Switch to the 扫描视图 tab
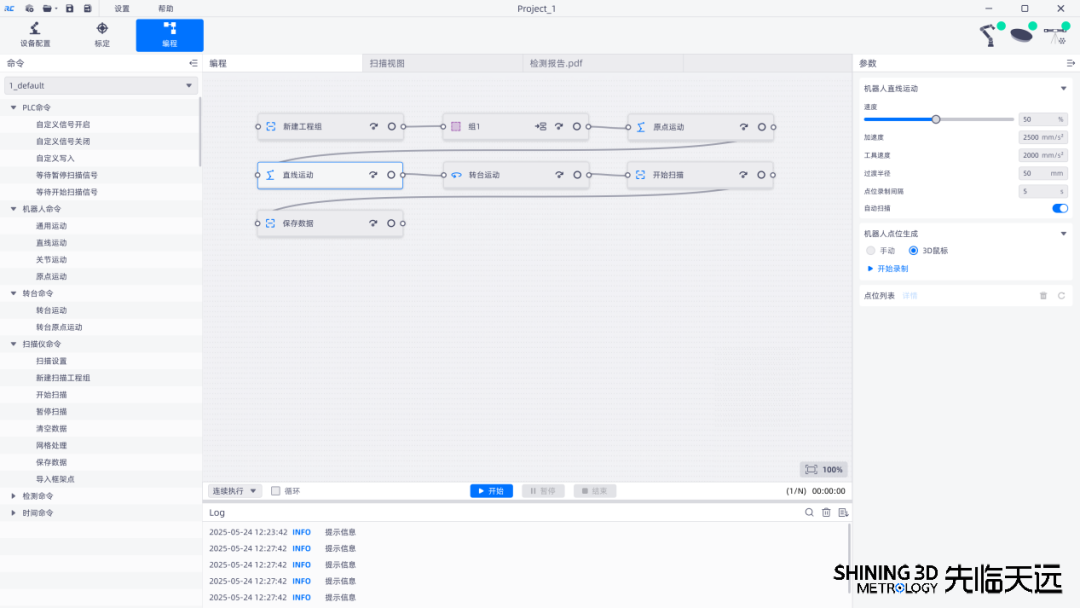1080x608 pixels. (x=387, y=63)
